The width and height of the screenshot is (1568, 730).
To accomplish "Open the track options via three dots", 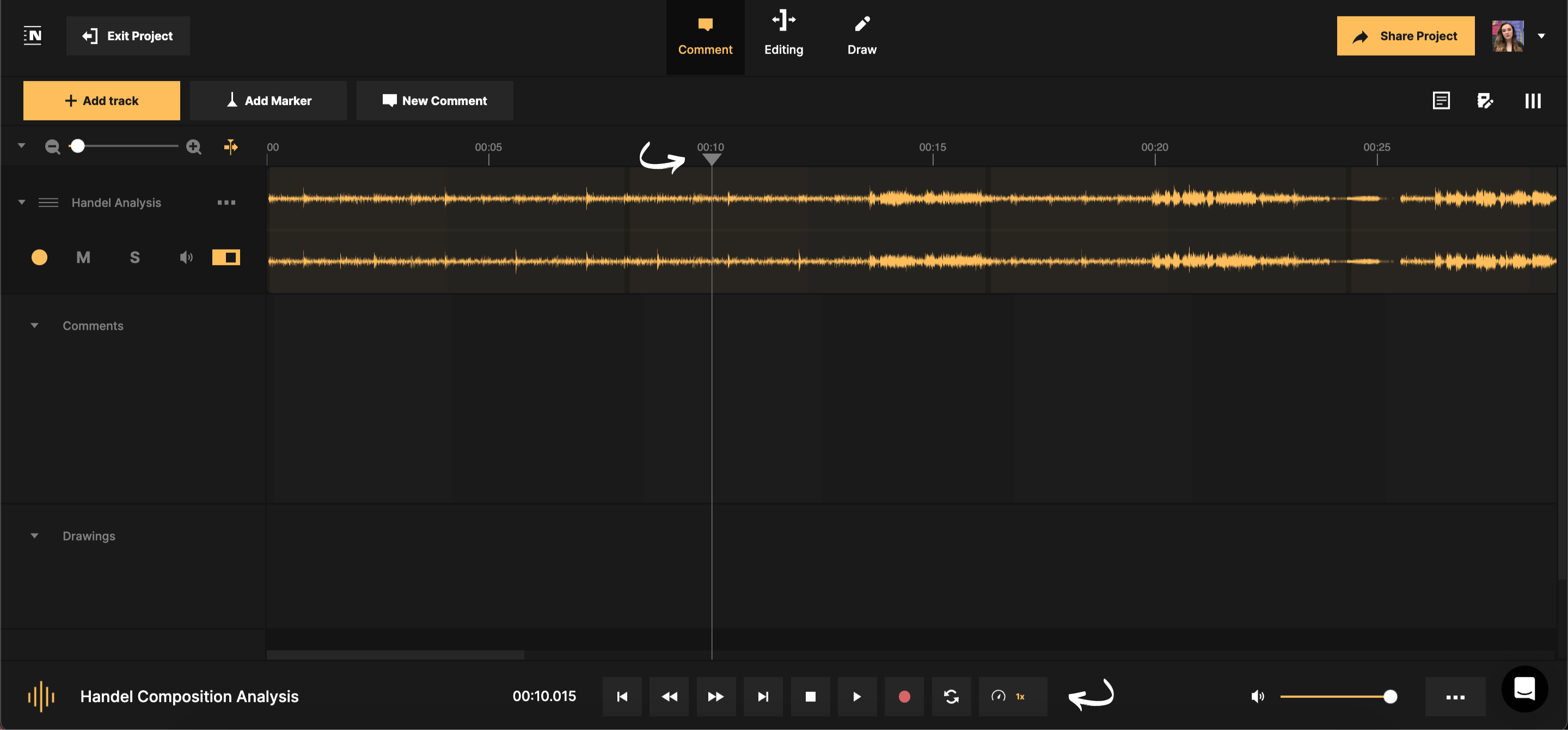I will pos(226,202).
